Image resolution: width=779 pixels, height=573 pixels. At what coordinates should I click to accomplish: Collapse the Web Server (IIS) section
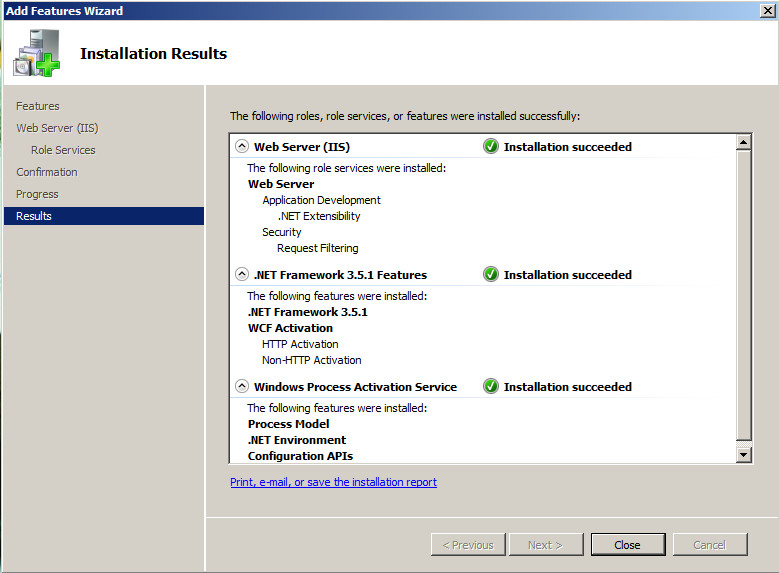pos(242,146)
